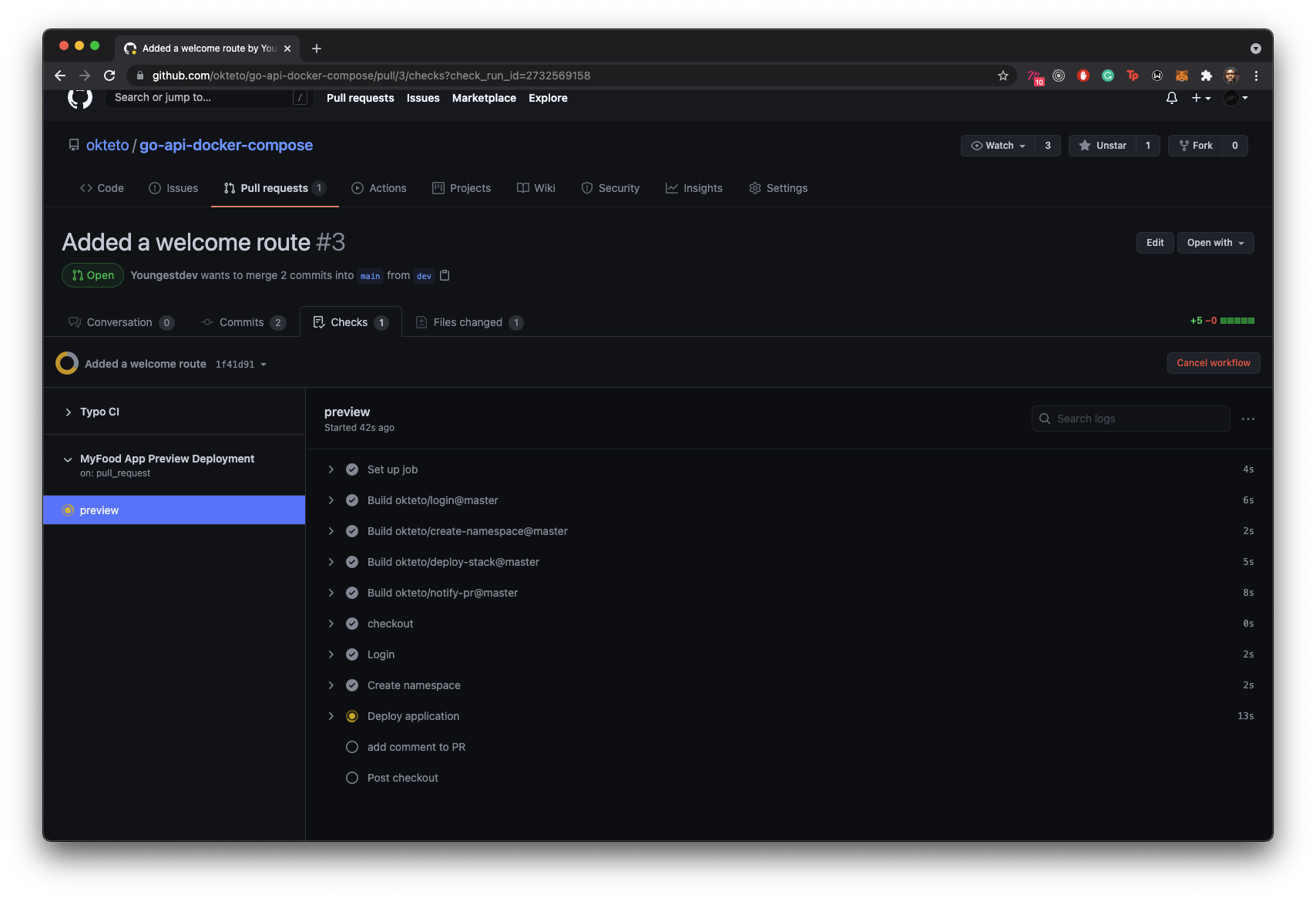Open the main branch link
Image resolution: width=1316 pixels, height=898 pixels.
pos(371,276)
